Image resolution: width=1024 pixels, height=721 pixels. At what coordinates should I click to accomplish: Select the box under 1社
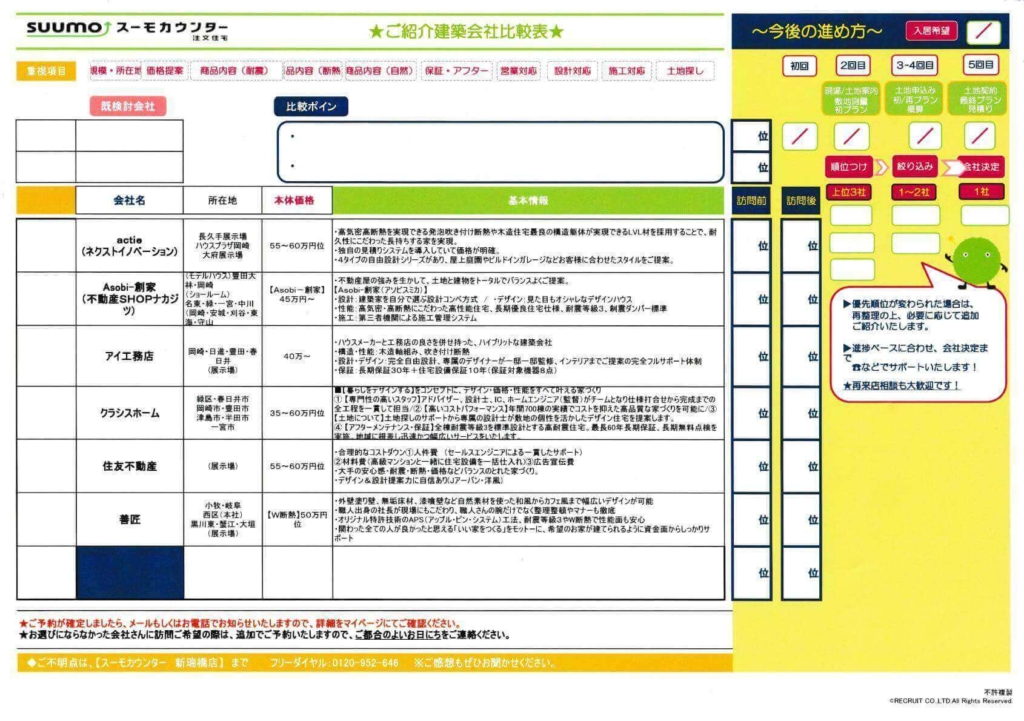984,215
